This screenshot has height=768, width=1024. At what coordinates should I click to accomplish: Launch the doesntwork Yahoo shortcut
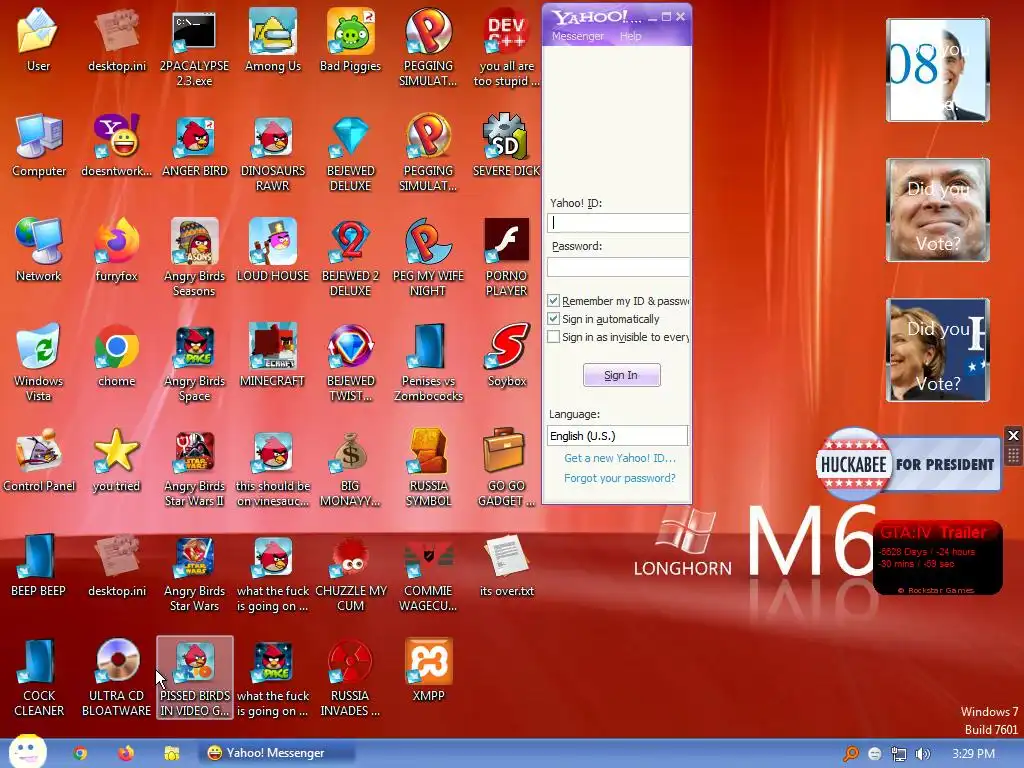(116, 145)
